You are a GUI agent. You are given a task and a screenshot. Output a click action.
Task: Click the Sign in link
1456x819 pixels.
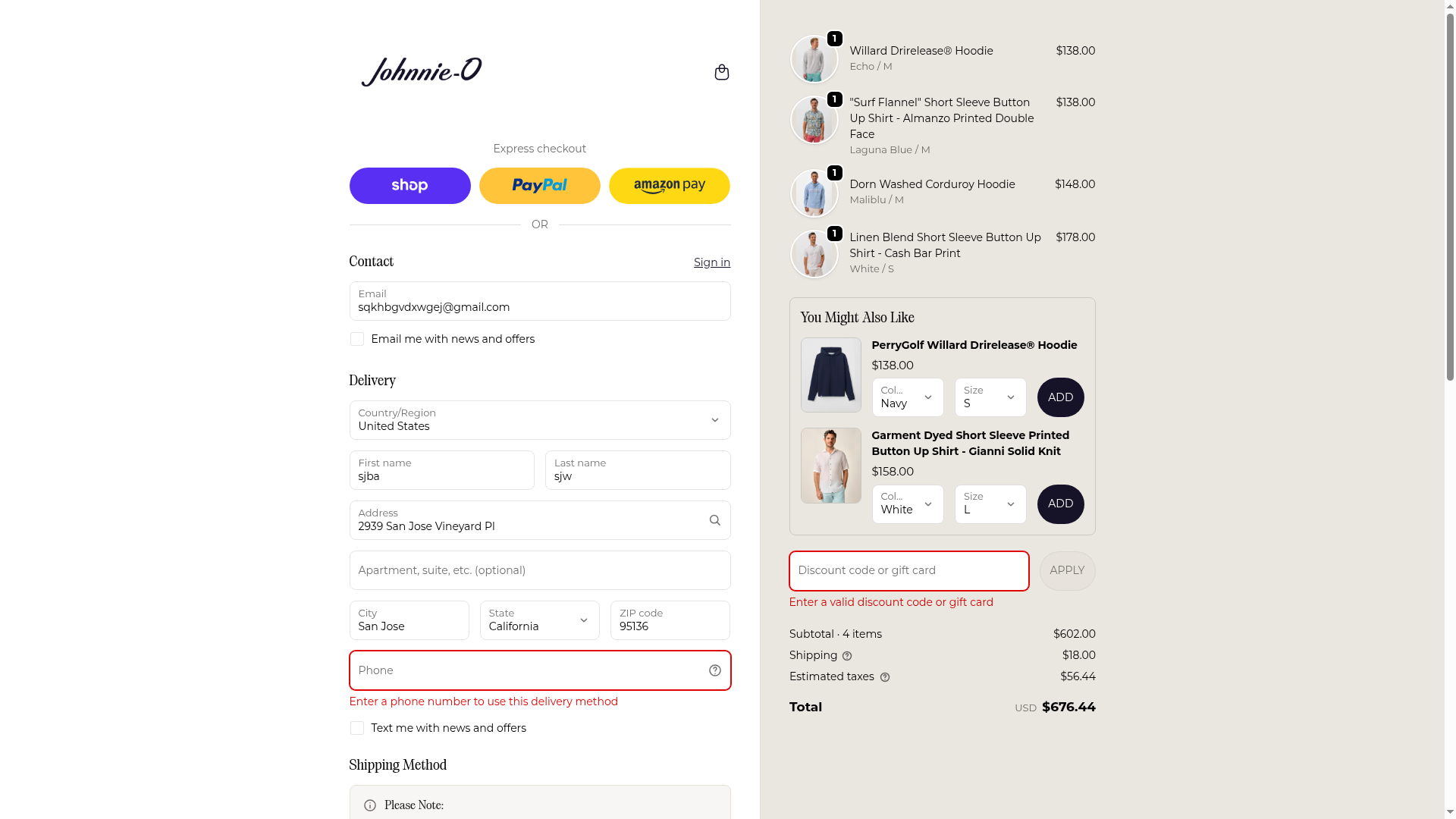pyautogui.click(x=711, y=262)
